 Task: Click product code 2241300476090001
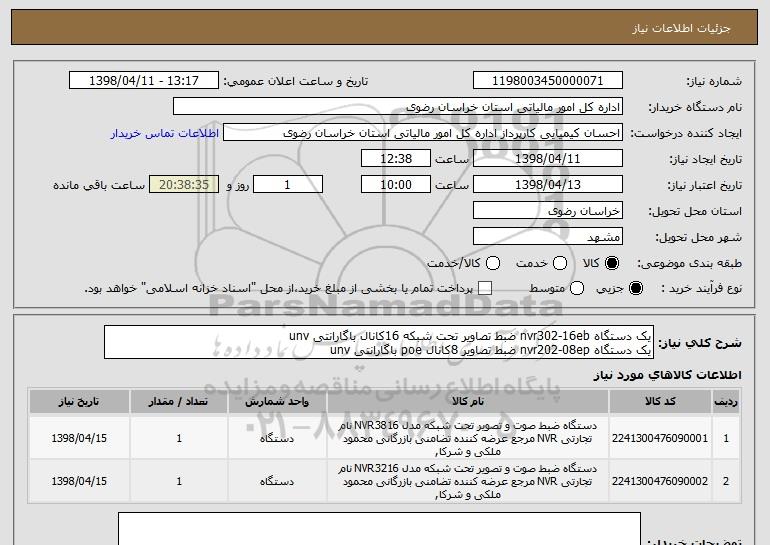[660, 438]
